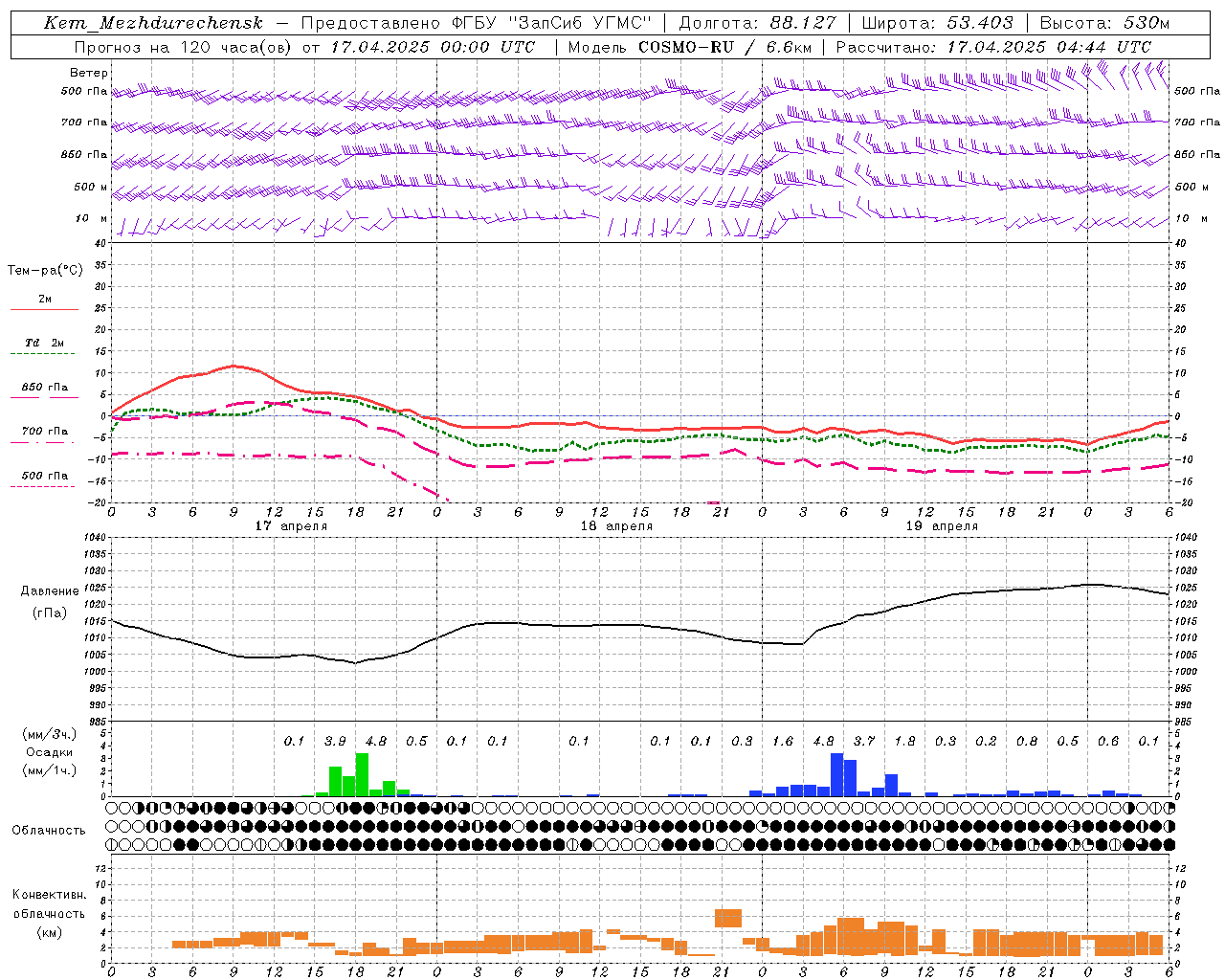Viewport: 1225px width, 980px height.
Task: Click the 'Долгота: 88.127' longitude value
Action: click(x=757, y=23)
